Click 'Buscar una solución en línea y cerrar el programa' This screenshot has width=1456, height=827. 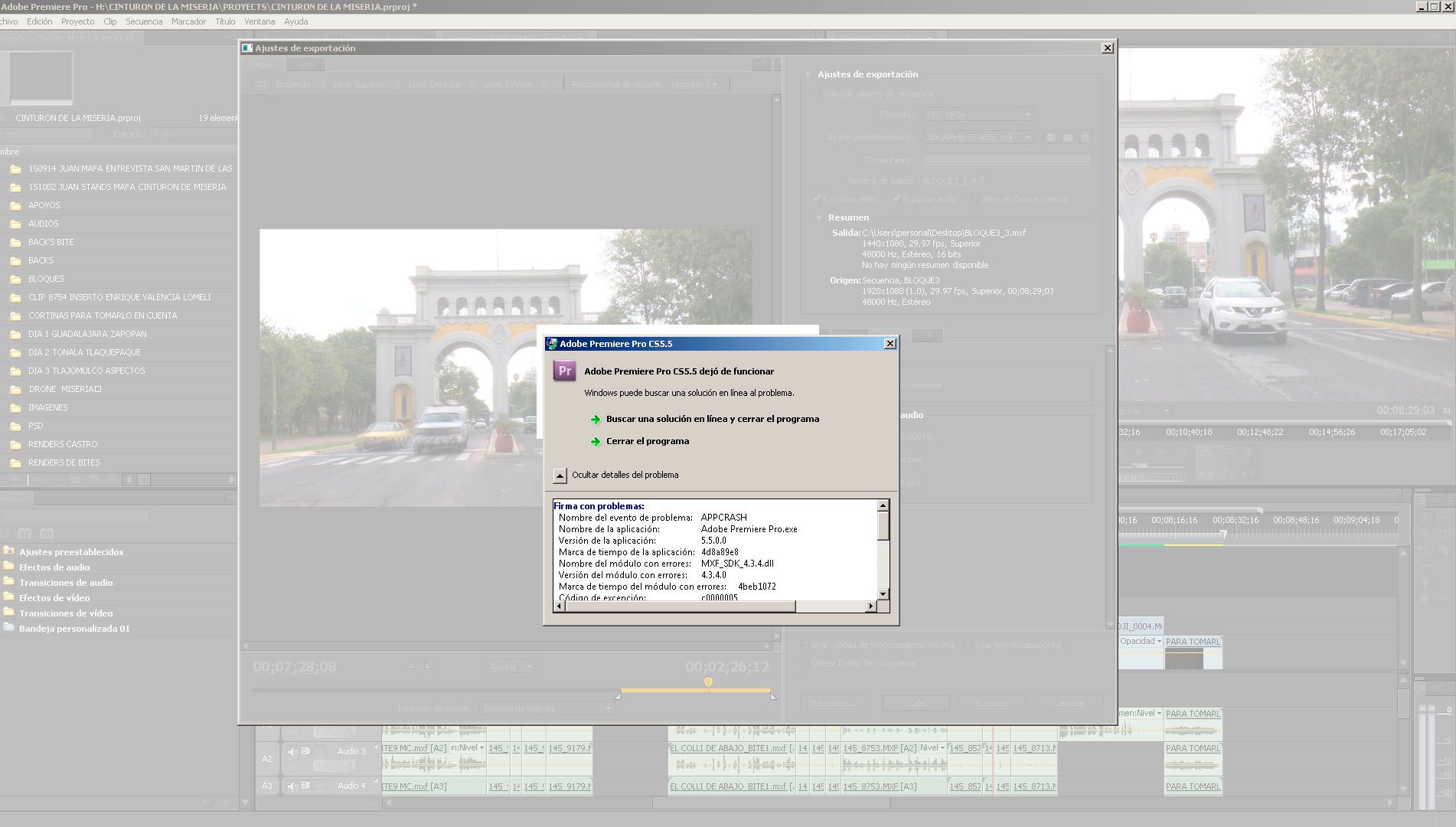point(713,420)
